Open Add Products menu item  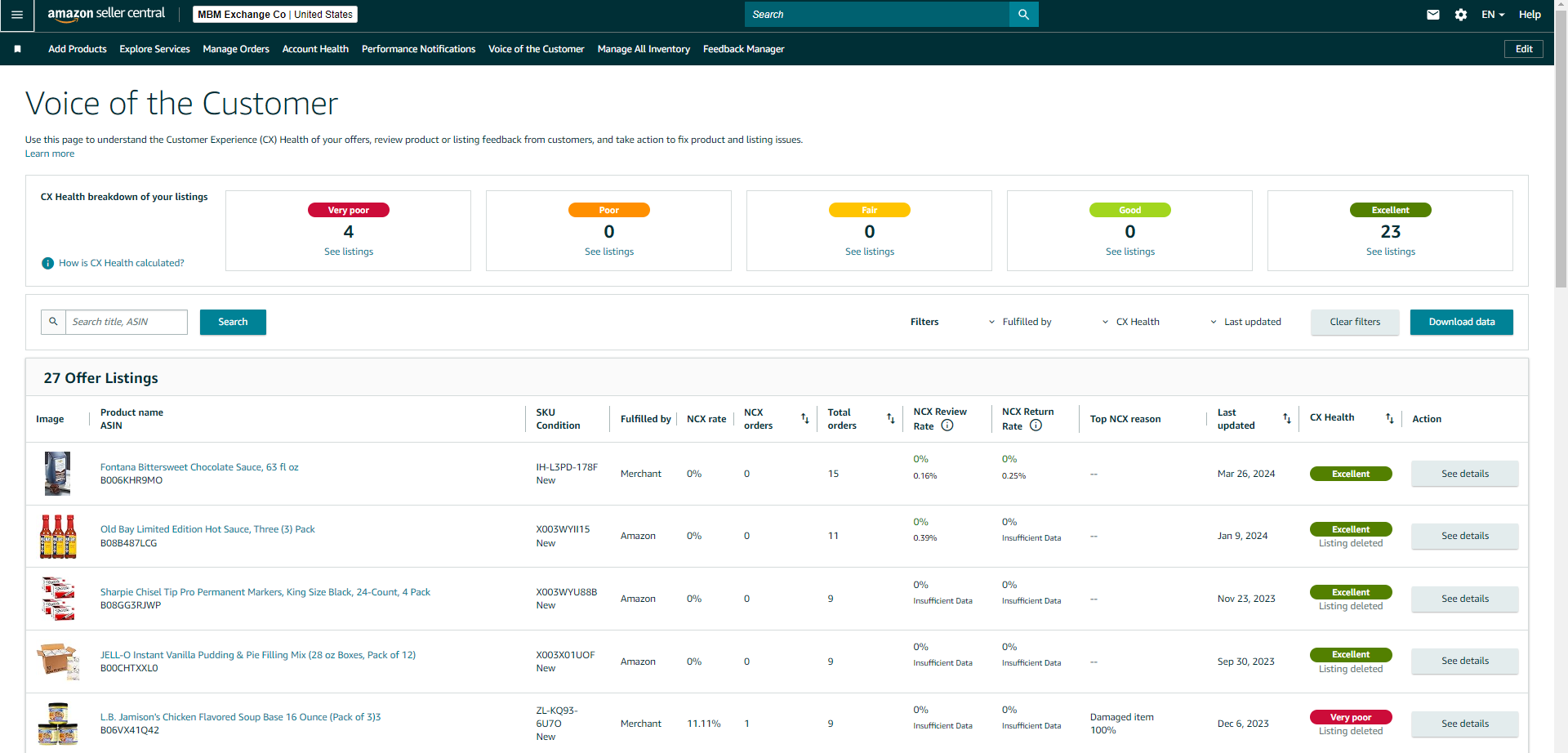tap(78, 49)
